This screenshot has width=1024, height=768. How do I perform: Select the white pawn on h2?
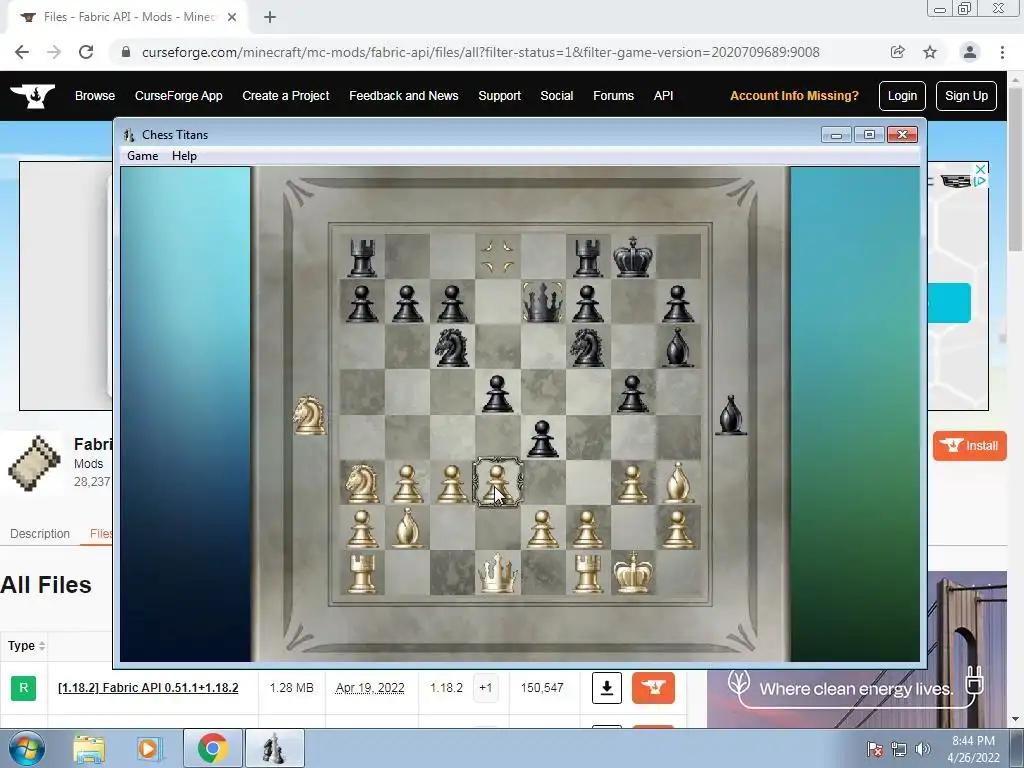click(678, 528)
